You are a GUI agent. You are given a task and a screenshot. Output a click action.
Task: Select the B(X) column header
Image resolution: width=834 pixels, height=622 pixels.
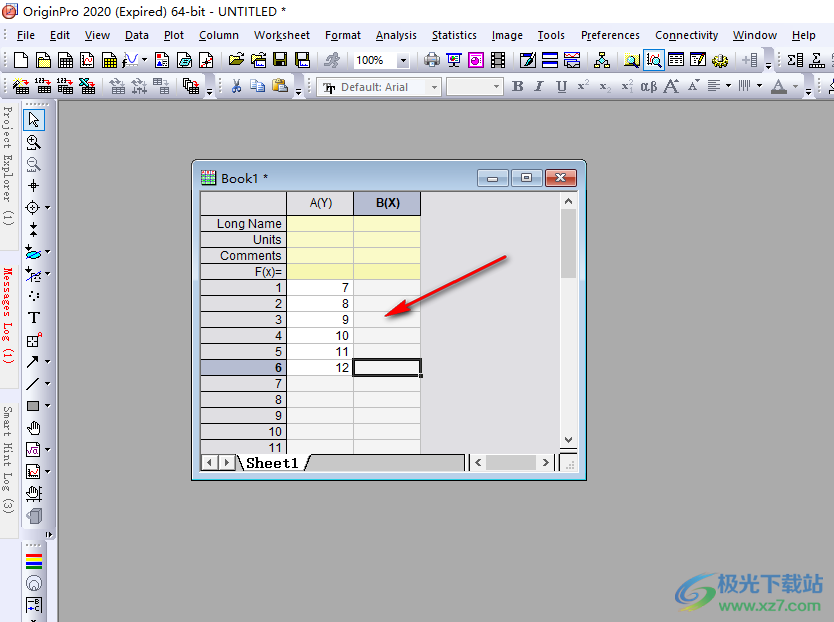pos(387,203)
